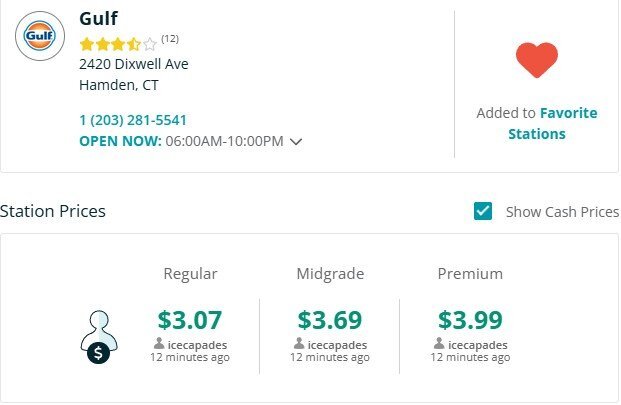This screenshot has height=405, width=621.
Task: Open icecapades profile under Premium
Action: click(478, 345)
